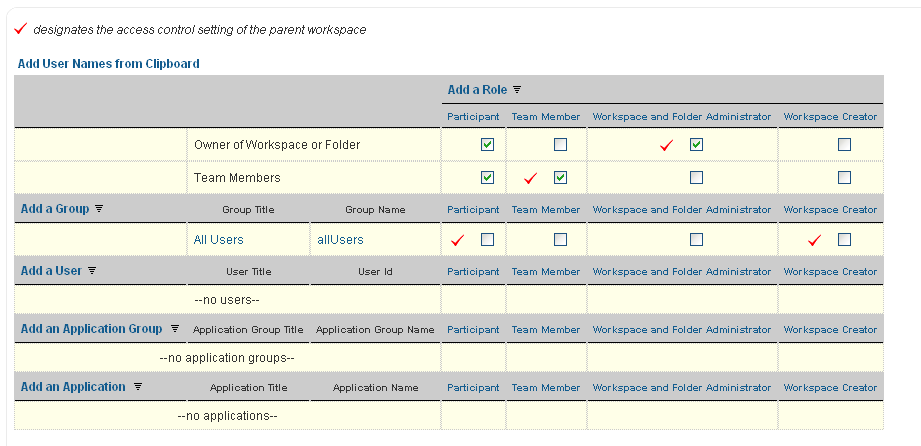Image resolution: width=921 pixels, height=446 pixels.
Task: Enable Workspace Creator for All Users group
Action: pos(844,239)
